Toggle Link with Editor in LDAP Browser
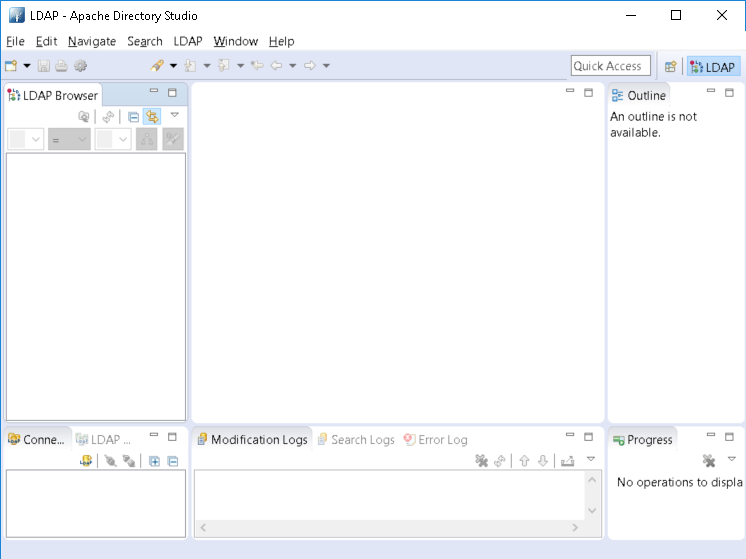 tap(152, 117)
